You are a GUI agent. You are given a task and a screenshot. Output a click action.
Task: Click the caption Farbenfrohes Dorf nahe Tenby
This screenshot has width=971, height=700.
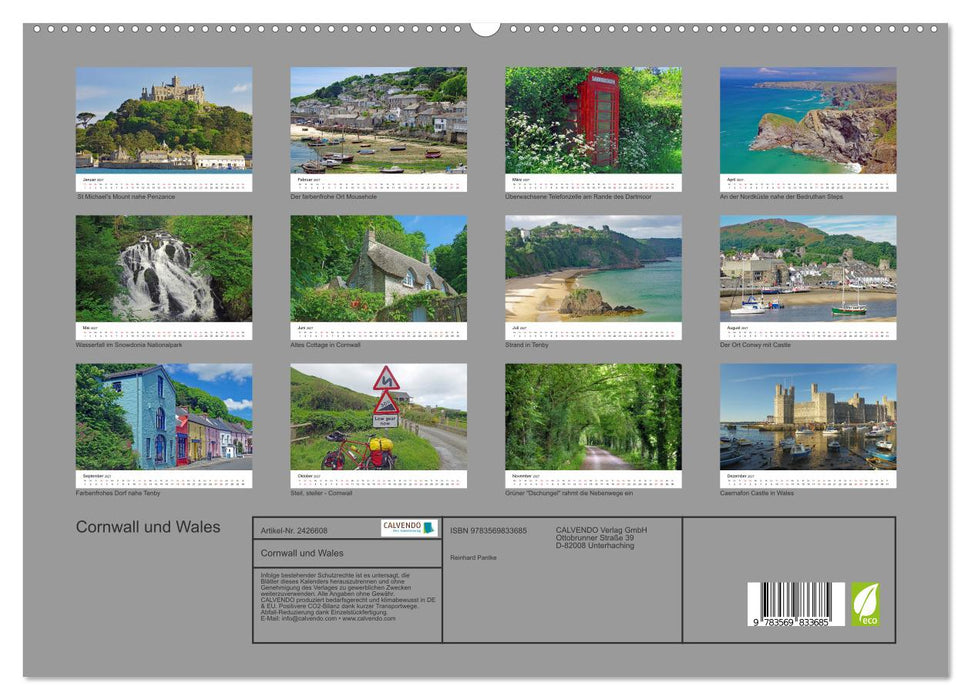(118, 493)
